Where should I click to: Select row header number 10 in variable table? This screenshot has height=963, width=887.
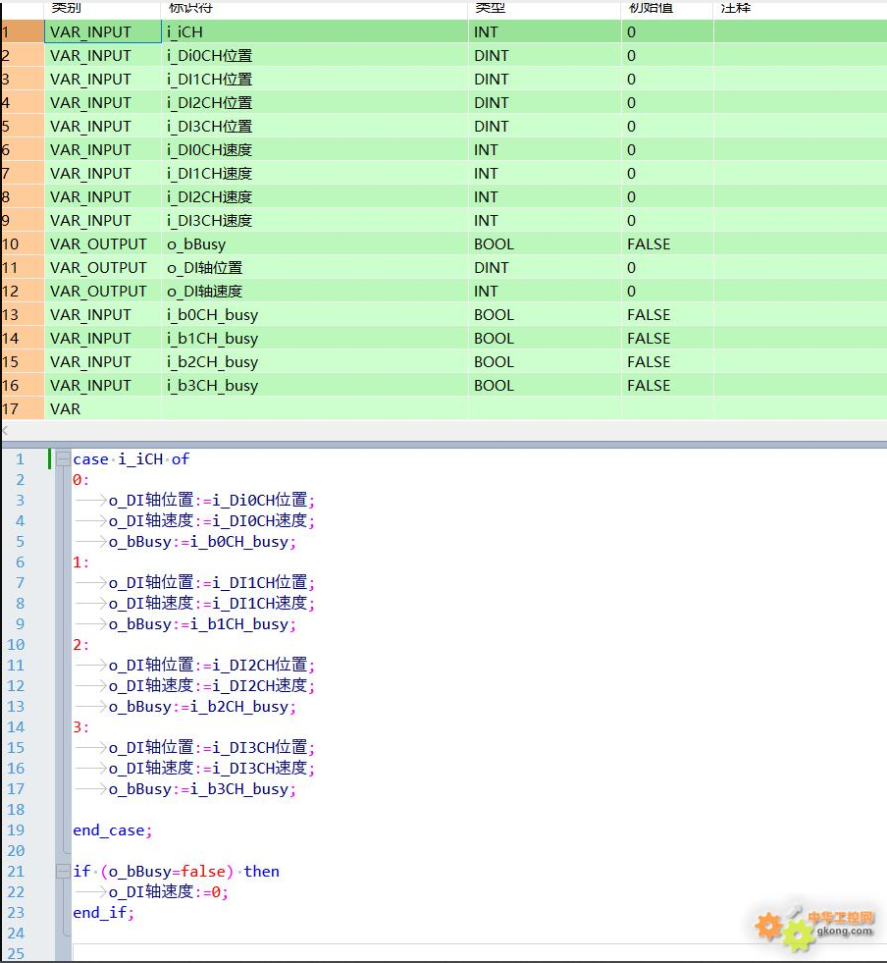pos(22,244)
